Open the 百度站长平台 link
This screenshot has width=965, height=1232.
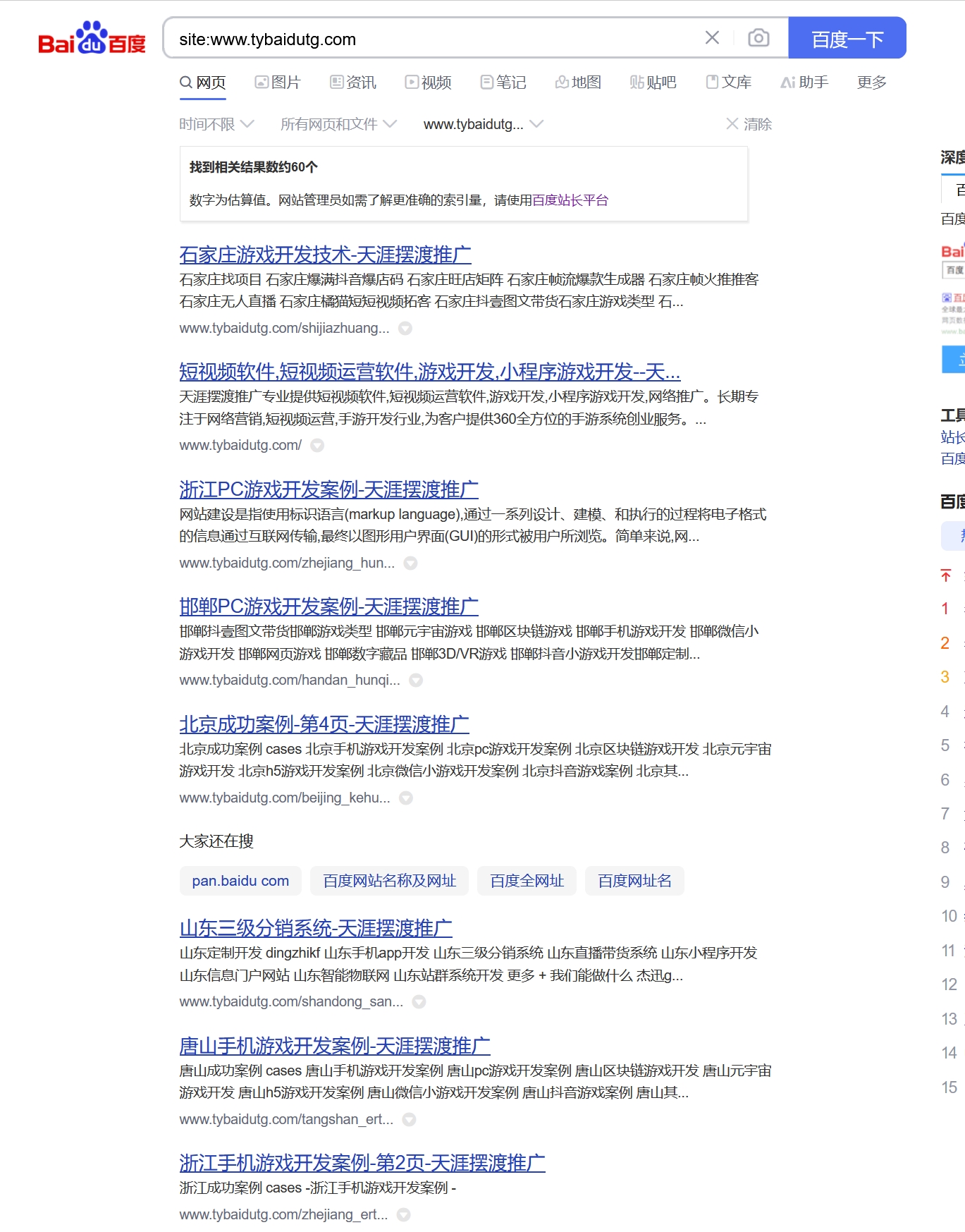click(x=570, y=200)
